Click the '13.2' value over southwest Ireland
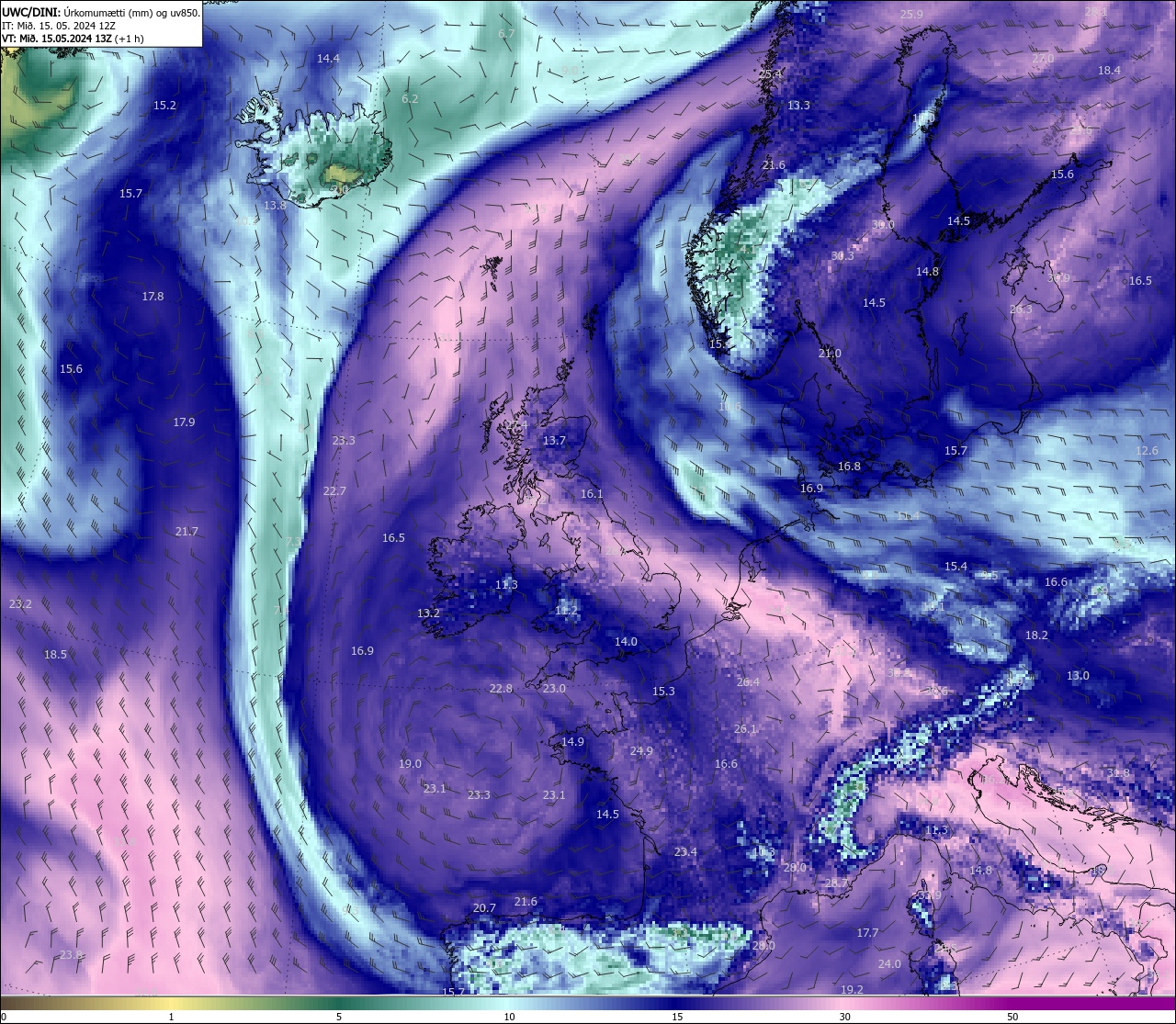 pos(428,613)
